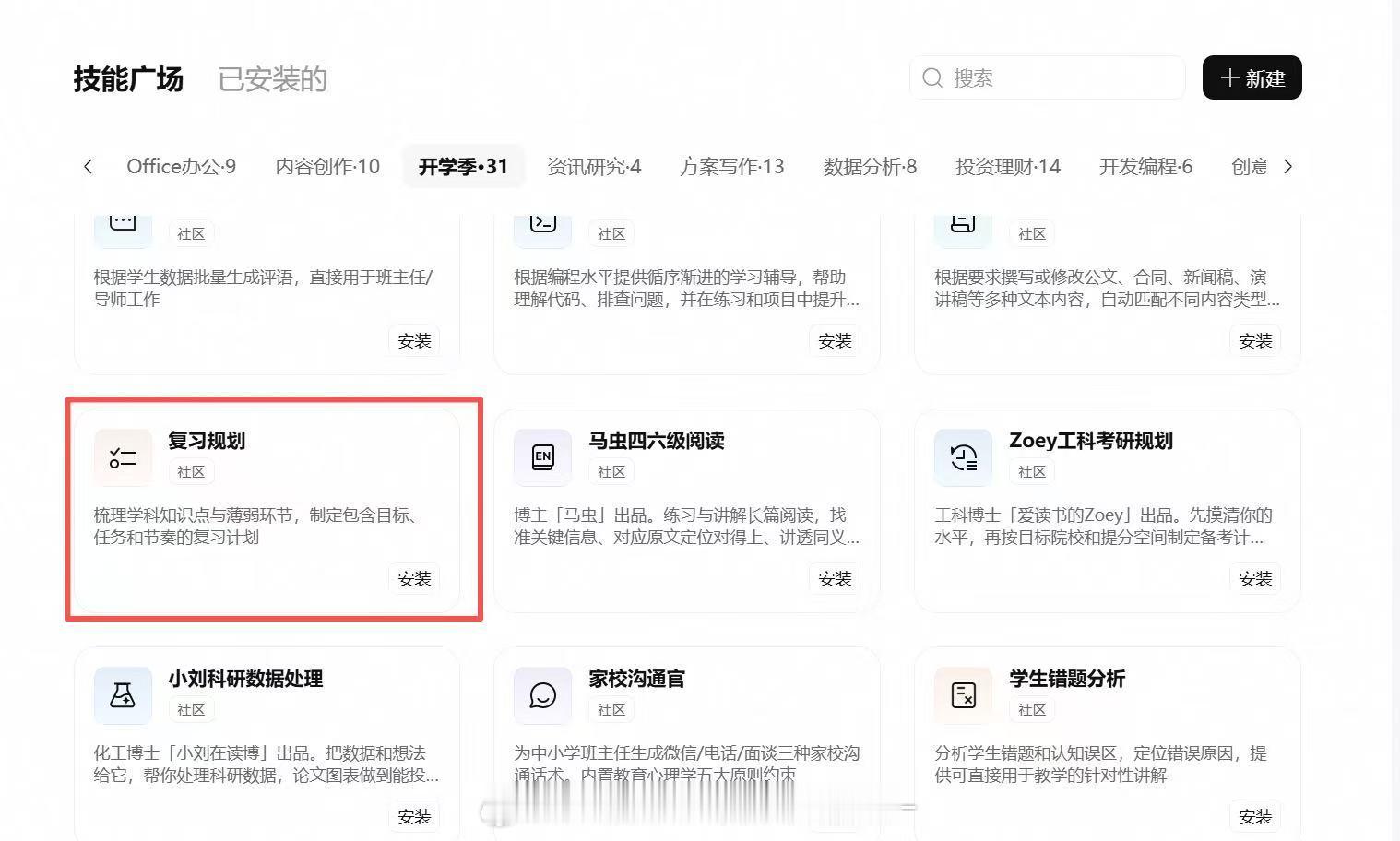Click the description starting 工科博士「爱读书的Zoey」出品
The width and height of the screenshot is (1400, 841).
click(1103, 527)
